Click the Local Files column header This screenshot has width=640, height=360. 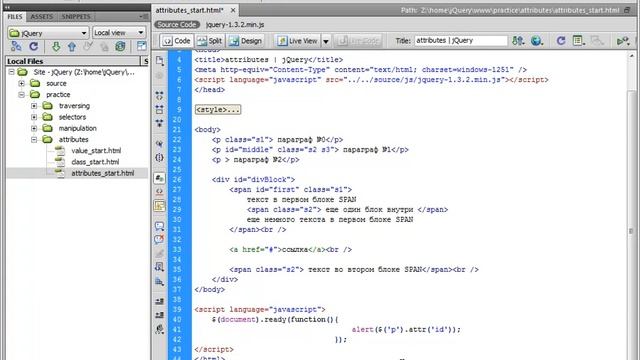pyautogui.click(x=73, y=61)
